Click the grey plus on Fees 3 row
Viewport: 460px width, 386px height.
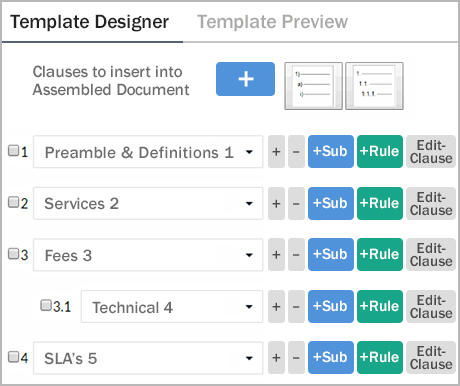(x=276, y=254)
